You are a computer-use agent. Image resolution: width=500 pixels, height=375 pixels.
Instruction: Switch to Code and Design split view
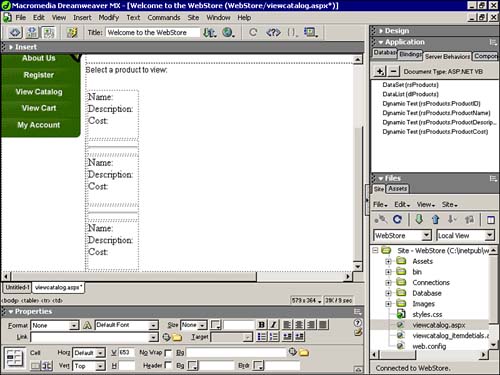tap(32, 32)
